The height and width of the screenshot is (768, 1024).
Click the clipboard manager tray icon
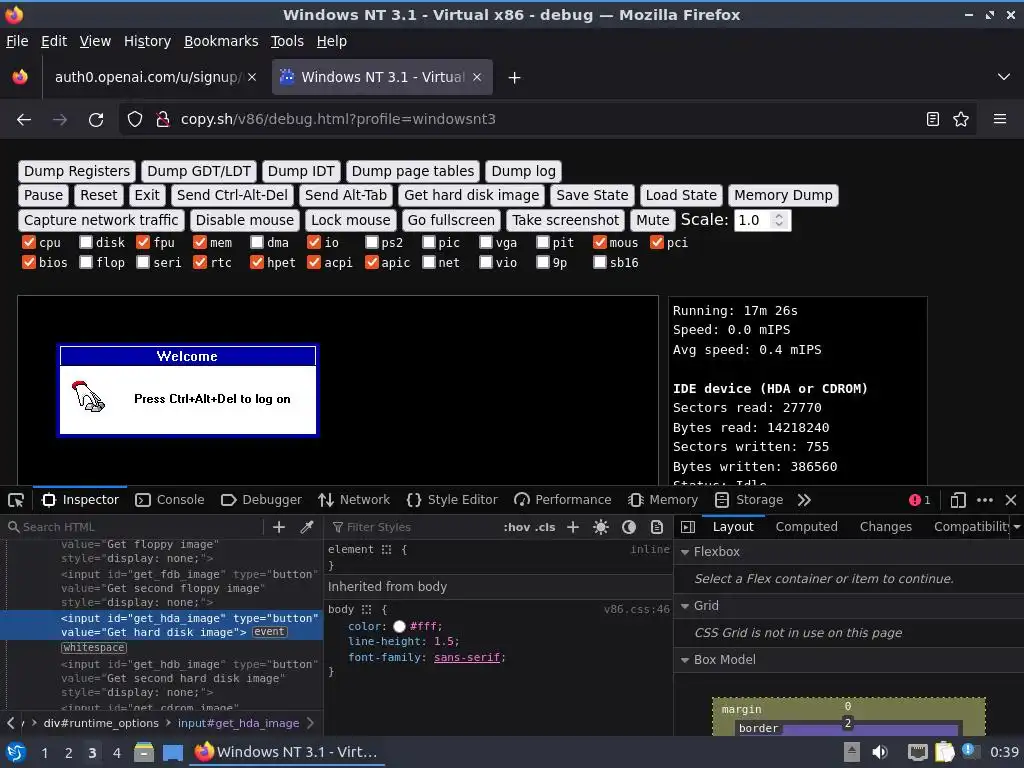(944, 752)
